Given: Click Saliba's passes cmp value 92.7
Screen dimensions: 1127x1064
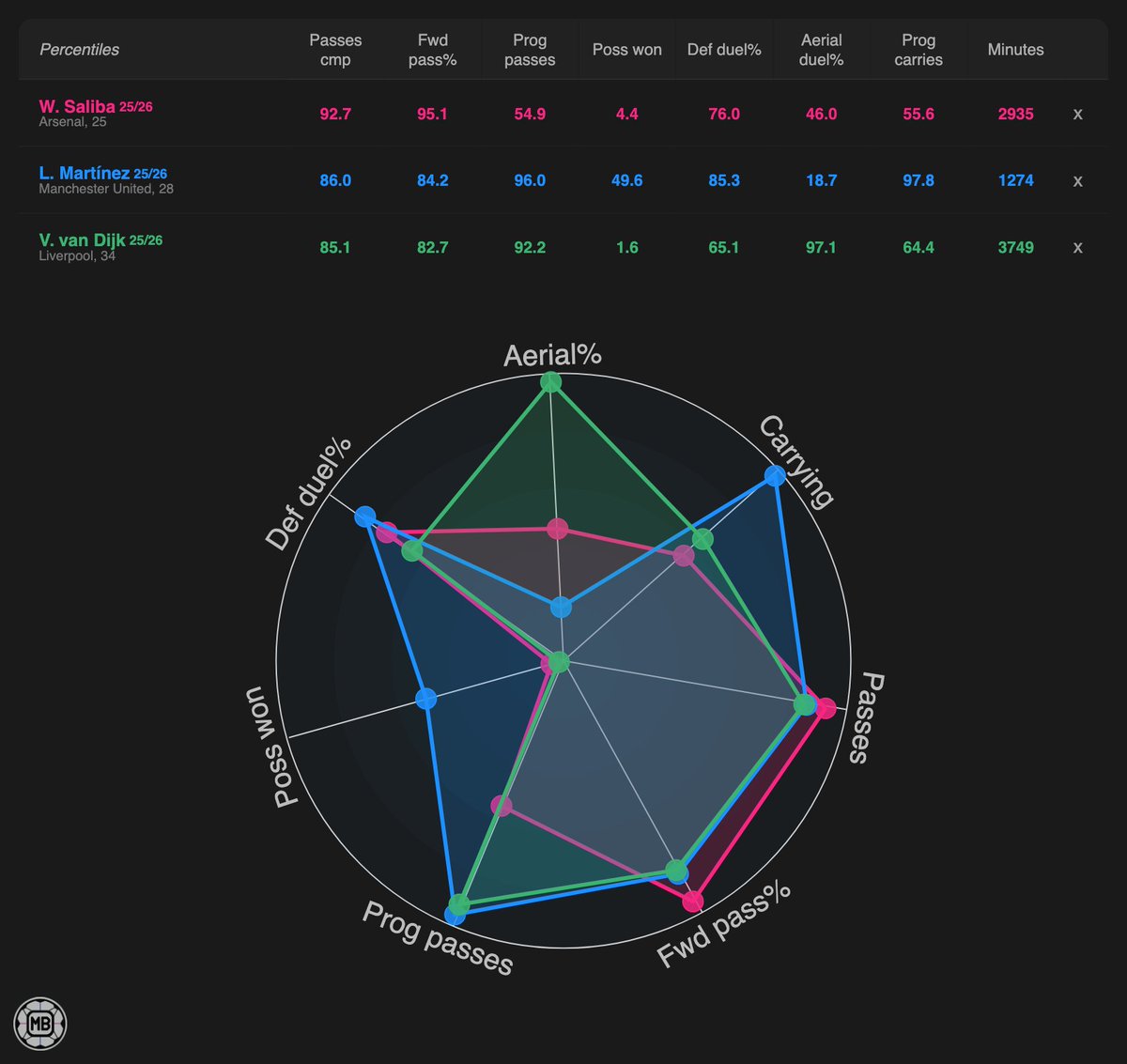Looking at the screenshot, I should coord(335,114).
